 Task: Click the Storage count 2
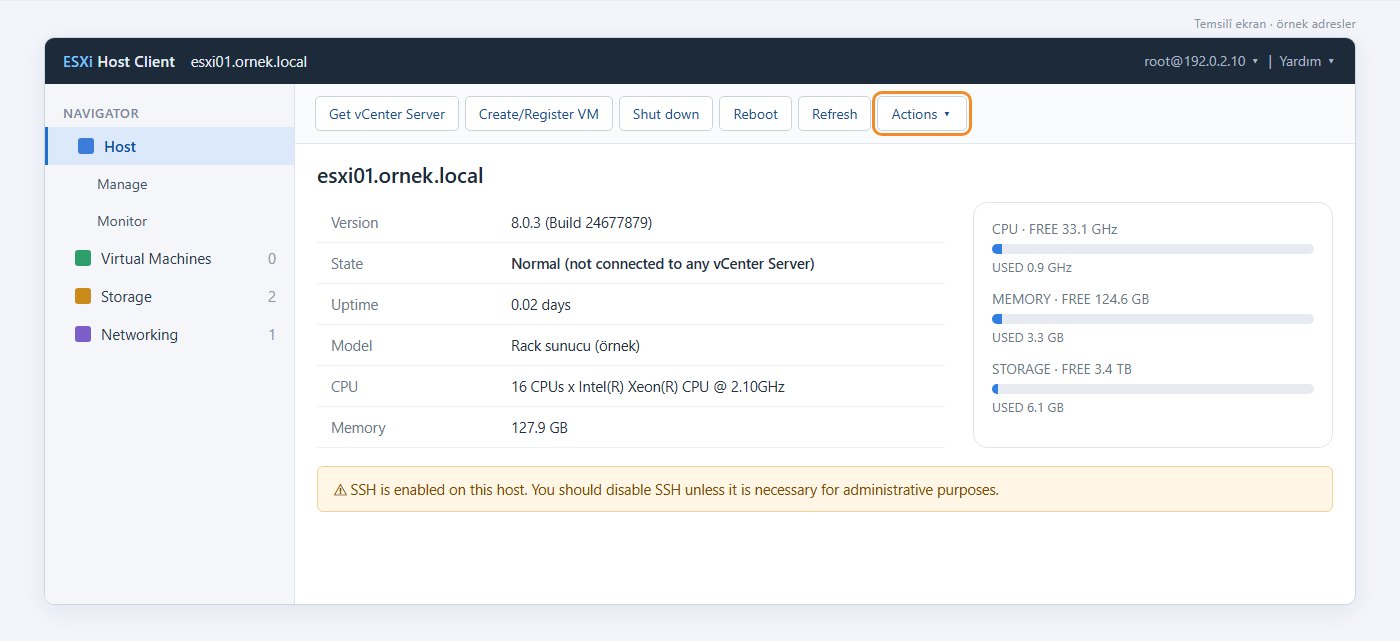coord(272,296)
